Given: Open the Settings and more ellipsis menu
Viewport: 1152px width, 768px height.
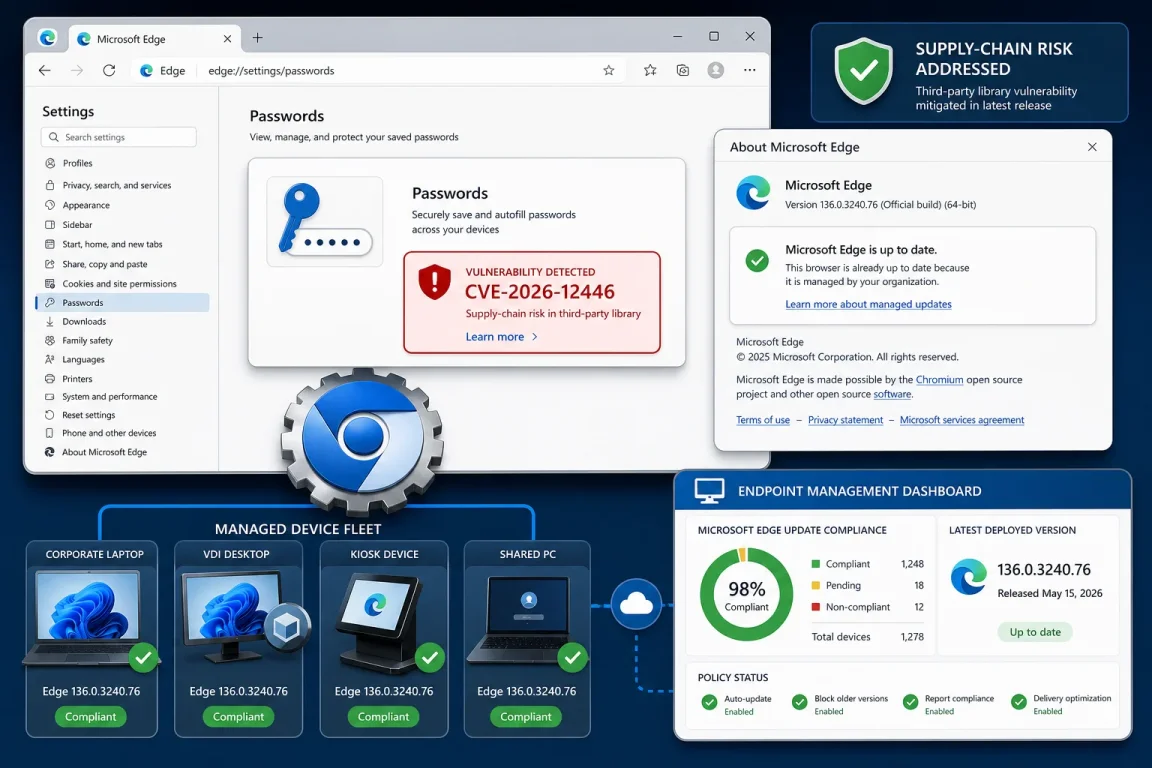Looking at the screenshot, I should click(749, 71).
